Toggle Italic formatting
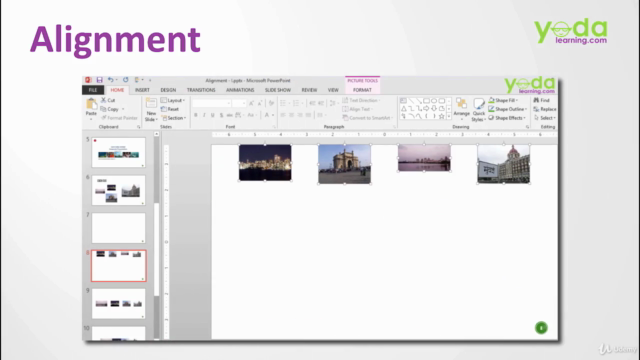This screenshot has width=640, height=360. (204, 115)
